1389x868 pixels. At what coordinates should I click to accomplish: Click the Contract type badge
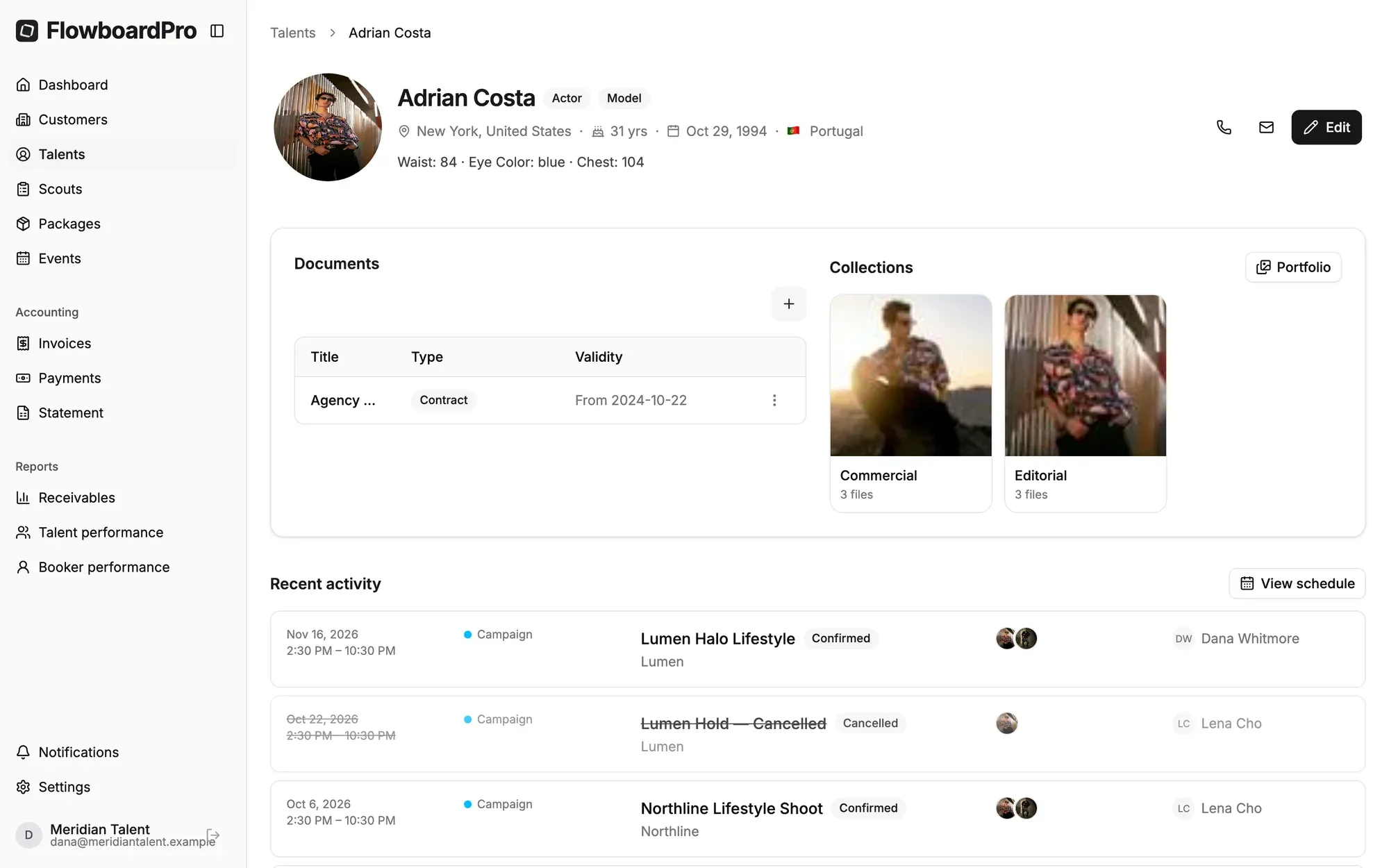443,400
